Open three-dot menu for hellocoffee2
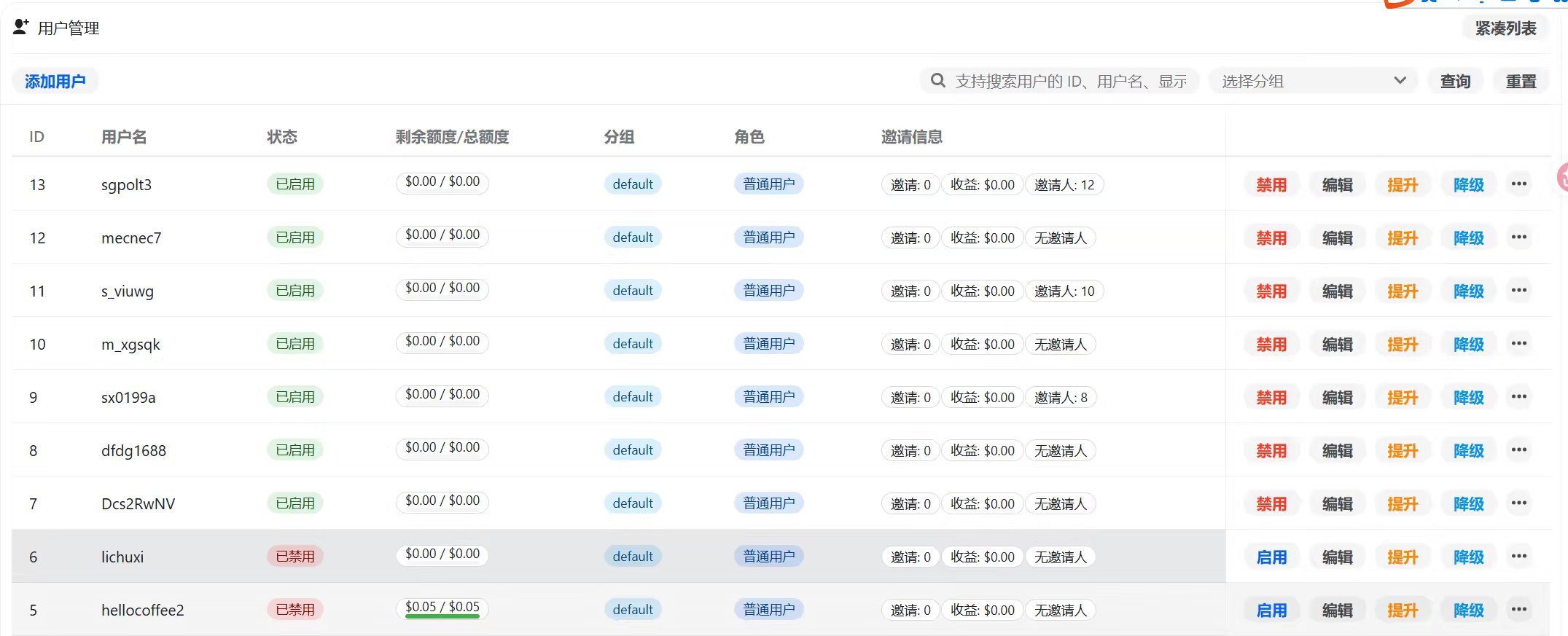 pos(1518,610)
